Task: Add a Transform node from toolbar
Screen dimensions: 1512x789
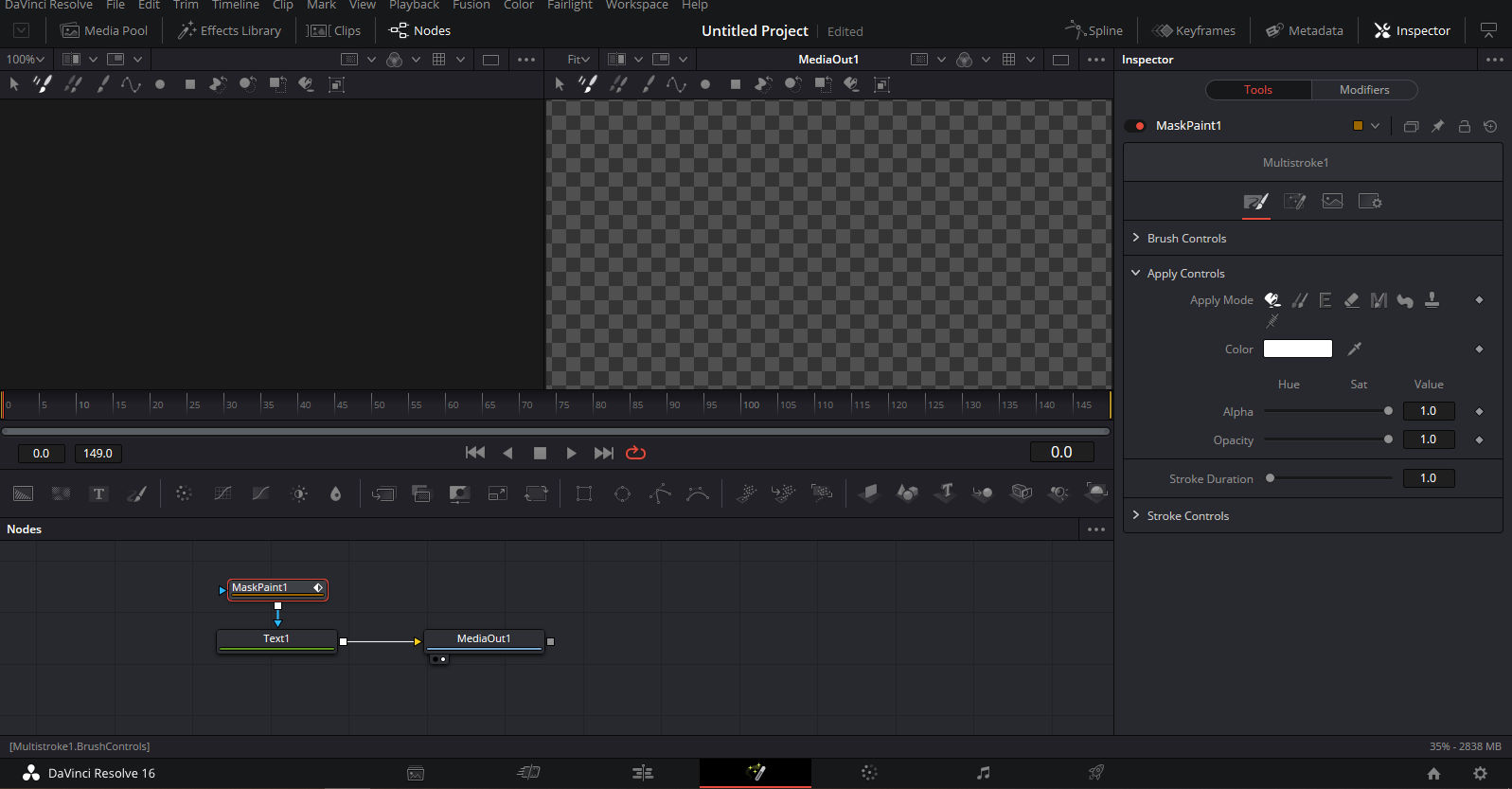Action: pyautogui.click(x=536, y=493)
